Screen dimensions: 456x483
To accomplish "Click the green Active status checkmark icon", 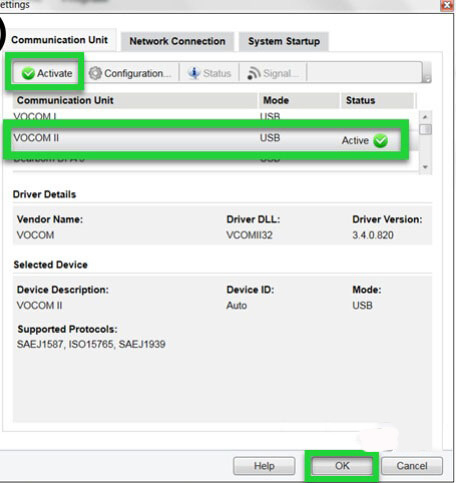I will tap(380, 140).
